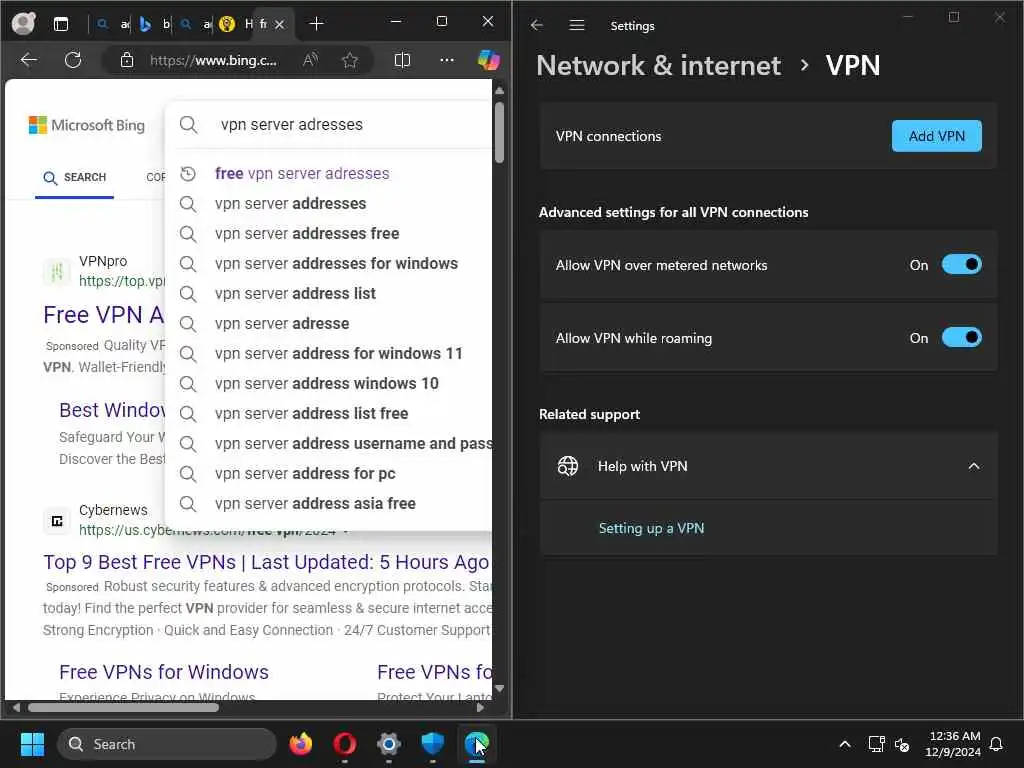The width and height of the screenshot is (1024, 768).
Task: Open Copilot in Edge
Action: [488, 60]
